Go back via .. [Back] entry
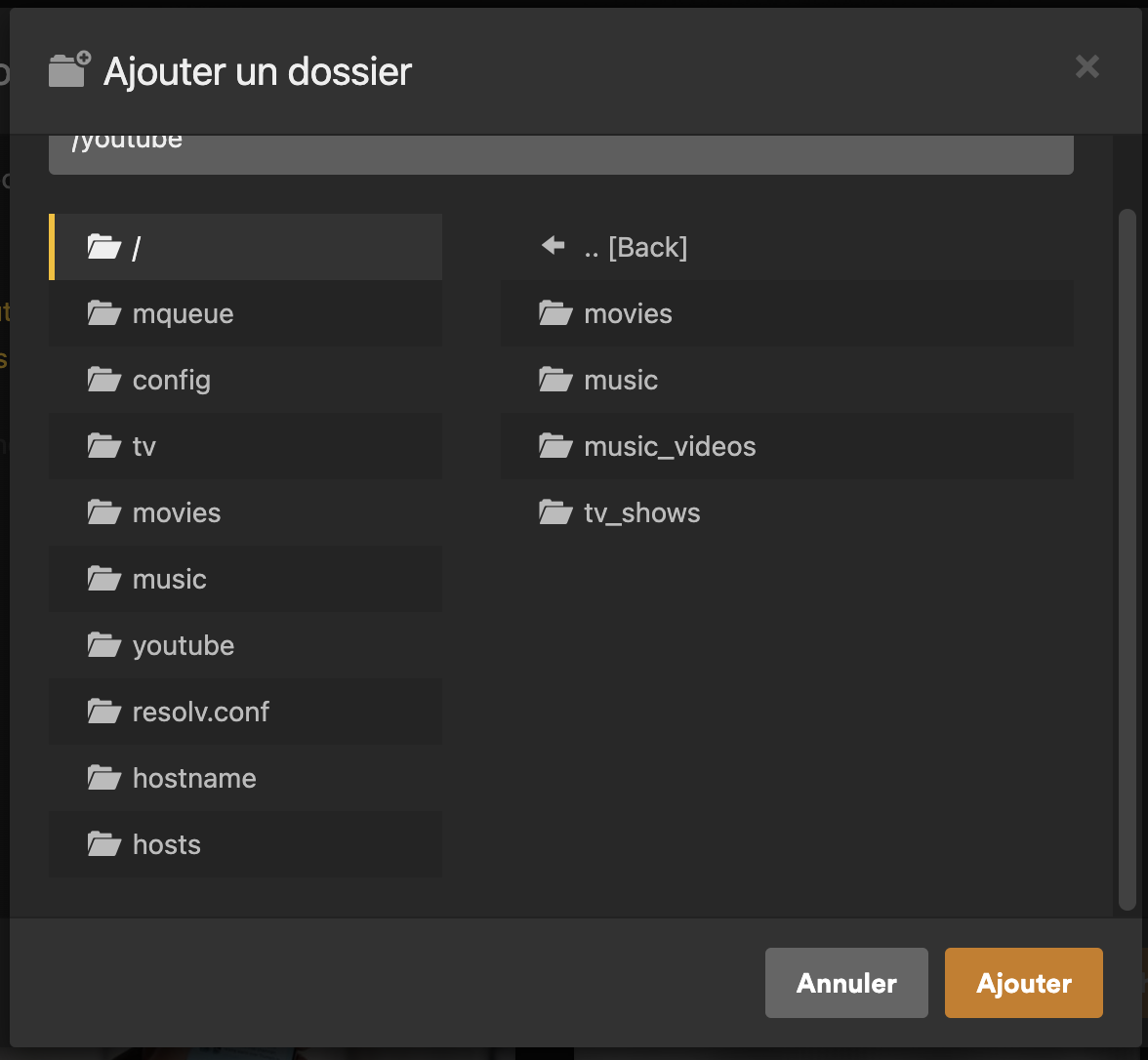1148x1060 pixels. tap(635, 247)
